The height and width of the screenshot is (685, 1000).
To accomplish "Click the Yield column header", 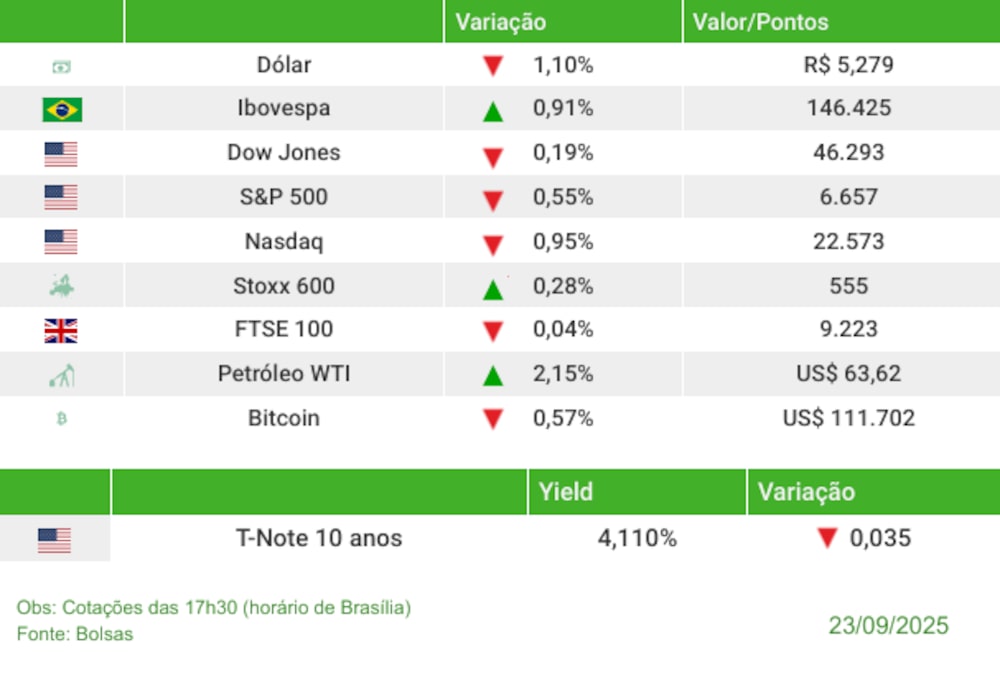I will [x=566, y=492].
